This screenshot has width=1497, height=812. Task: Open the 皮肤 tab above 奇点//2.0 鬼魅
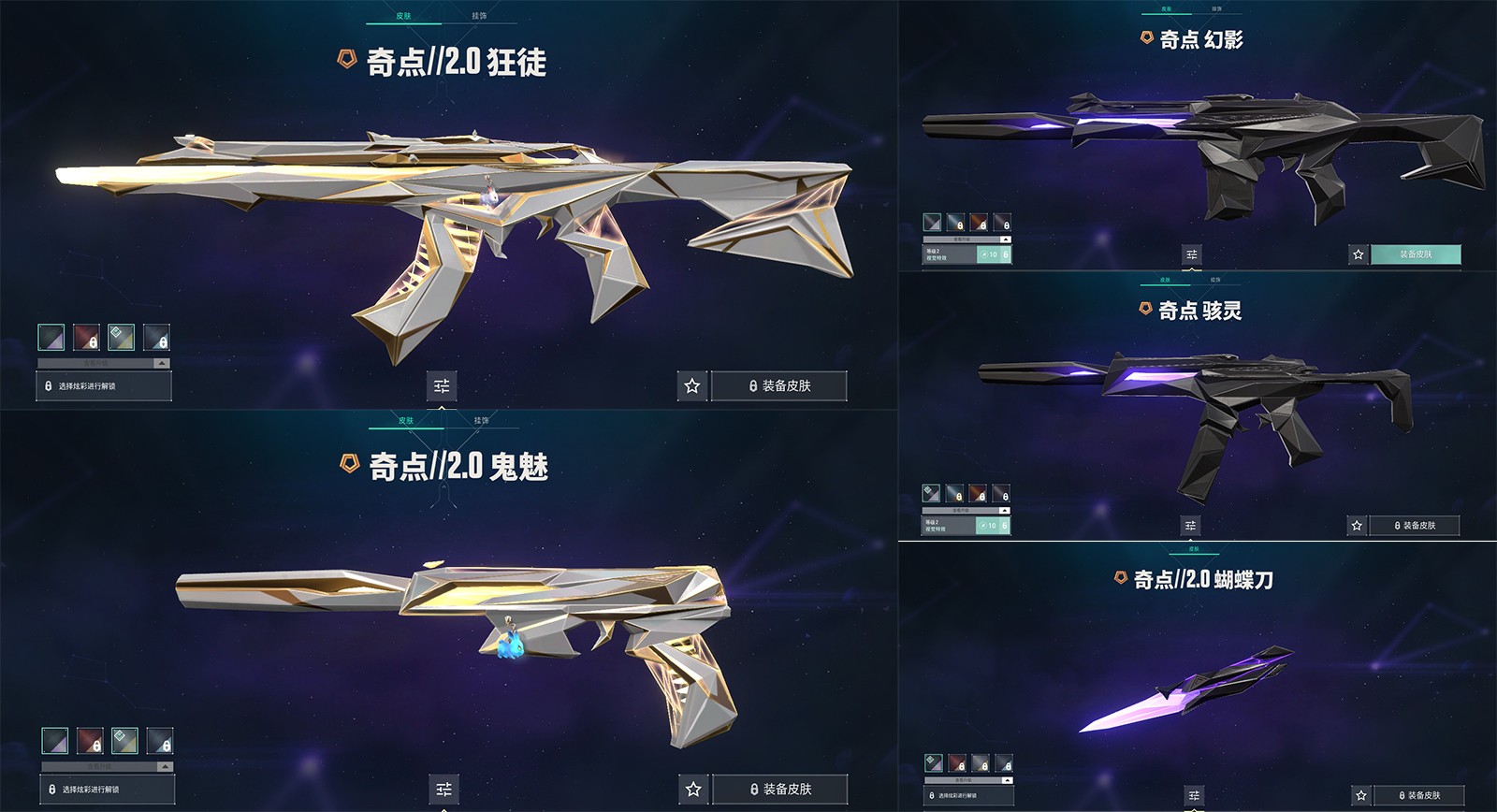click(406, 421)
